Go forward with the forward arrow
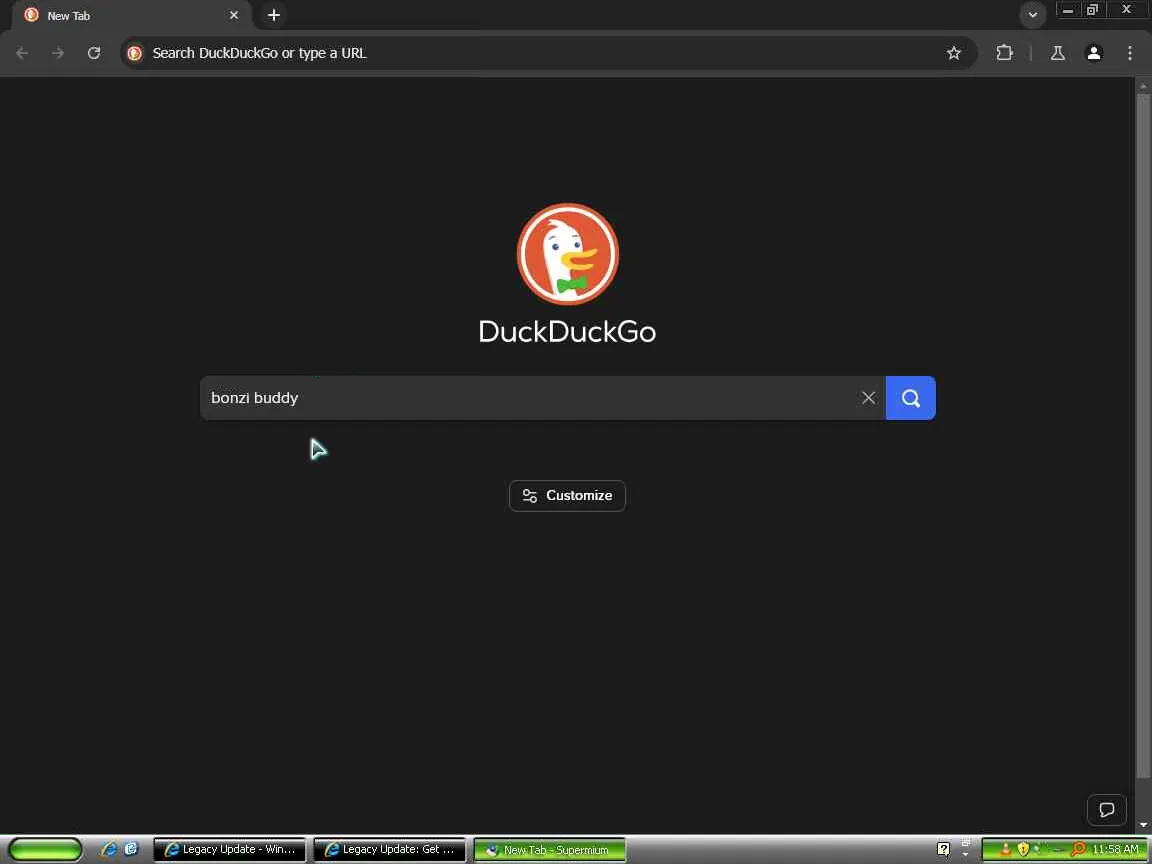1152x864 pixels. (58, 53)
